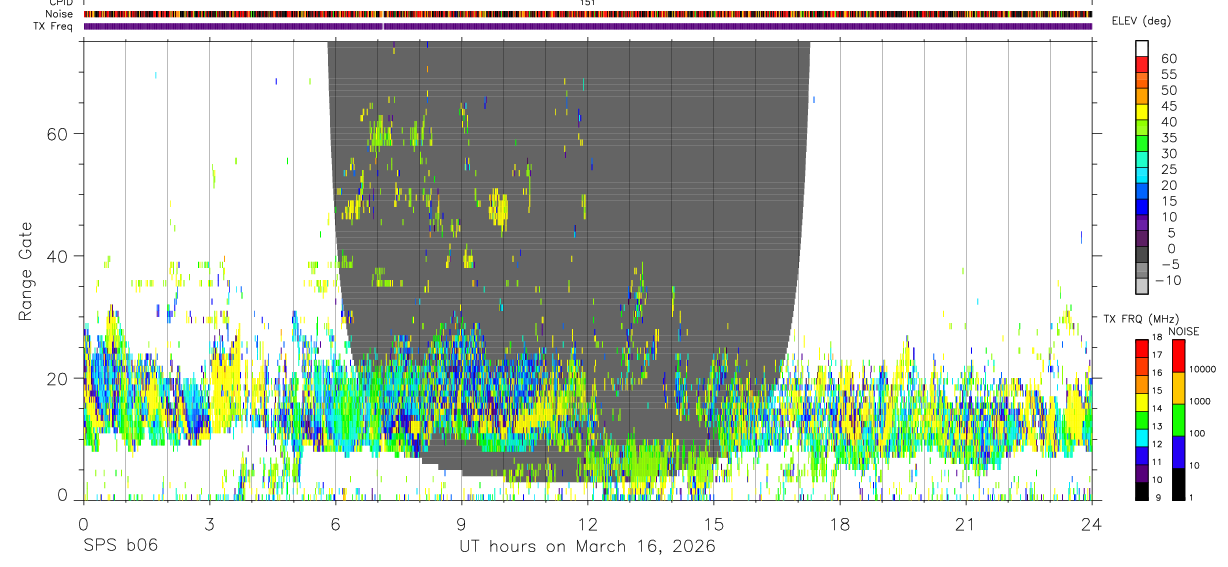
Task: Click the '100' label on the NOISE legend
Action: [x=1196, y=434]
